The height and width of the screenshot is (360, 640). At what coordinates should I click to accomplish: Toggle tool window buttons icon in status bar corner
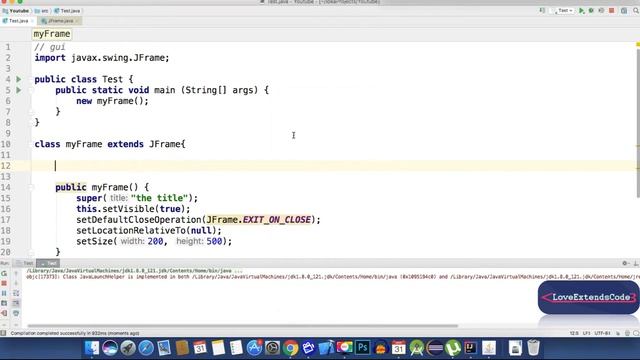[x=3, y=333]
